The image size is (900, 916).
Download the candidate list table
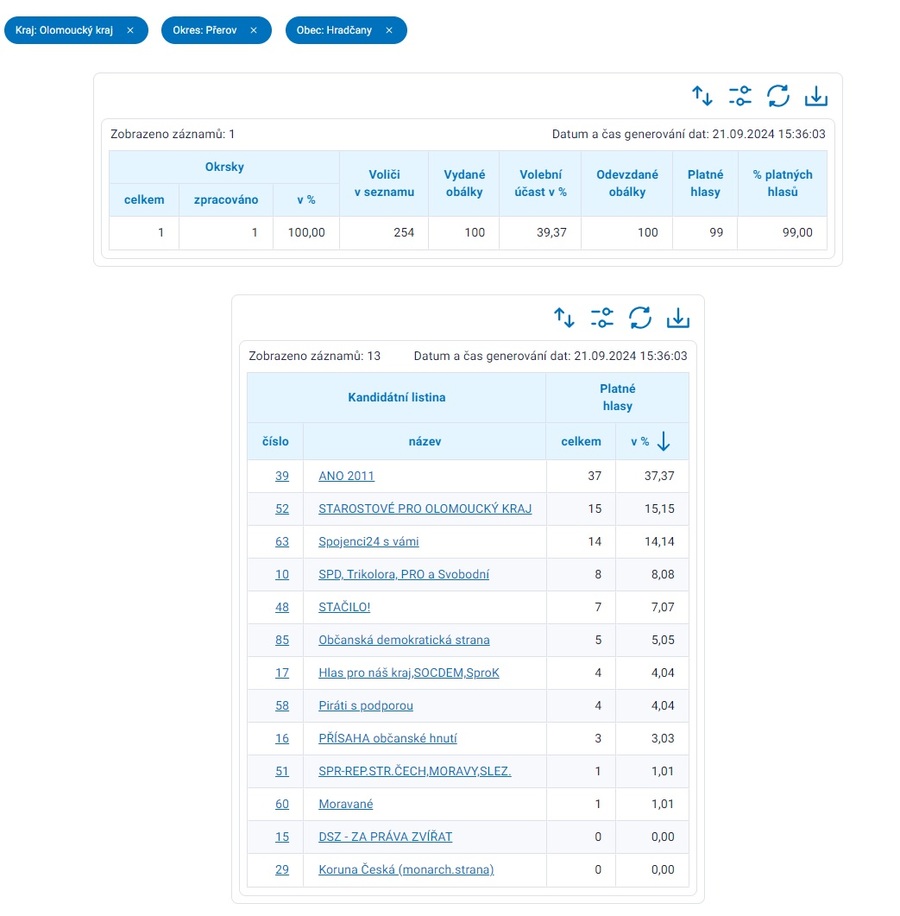[x=678, y=318]
